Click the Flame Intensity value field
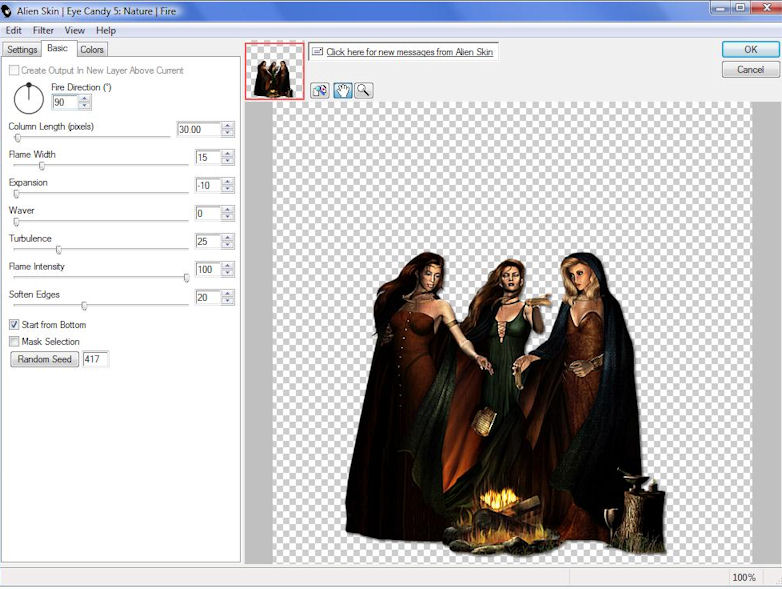This screenshot has width=782, height=589. point(207,270)
